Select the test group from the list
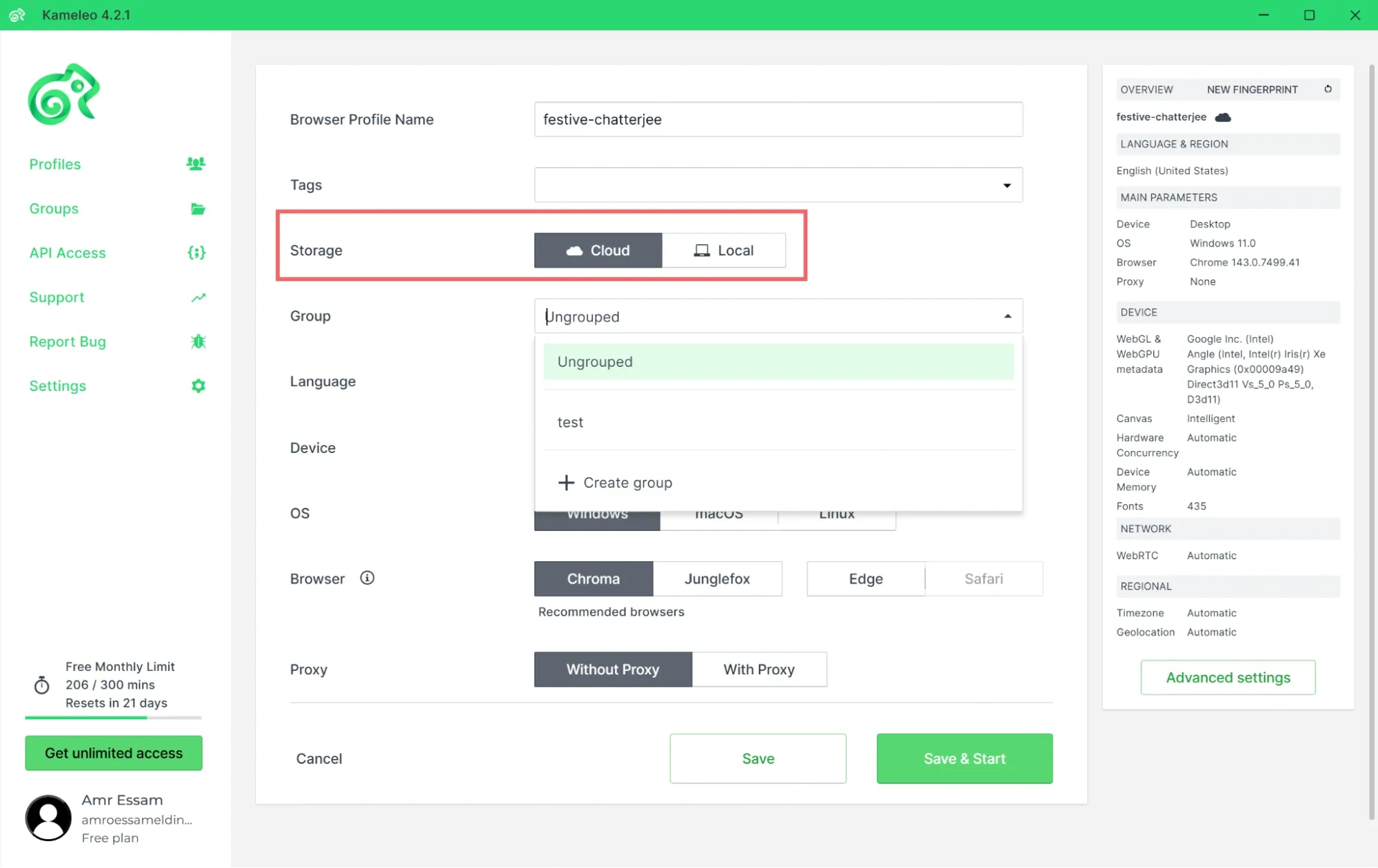 (570, 422)
